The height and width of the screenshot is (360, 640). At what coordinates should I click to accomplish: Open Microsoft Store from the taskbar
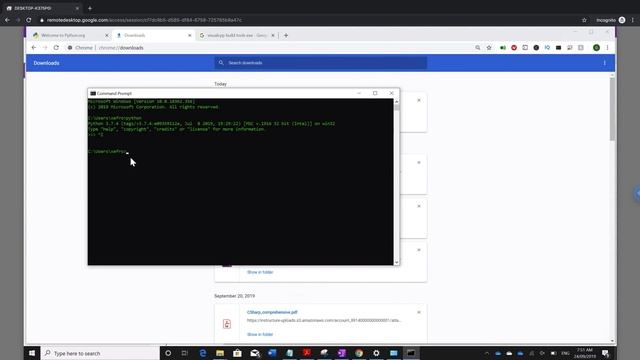237,353
